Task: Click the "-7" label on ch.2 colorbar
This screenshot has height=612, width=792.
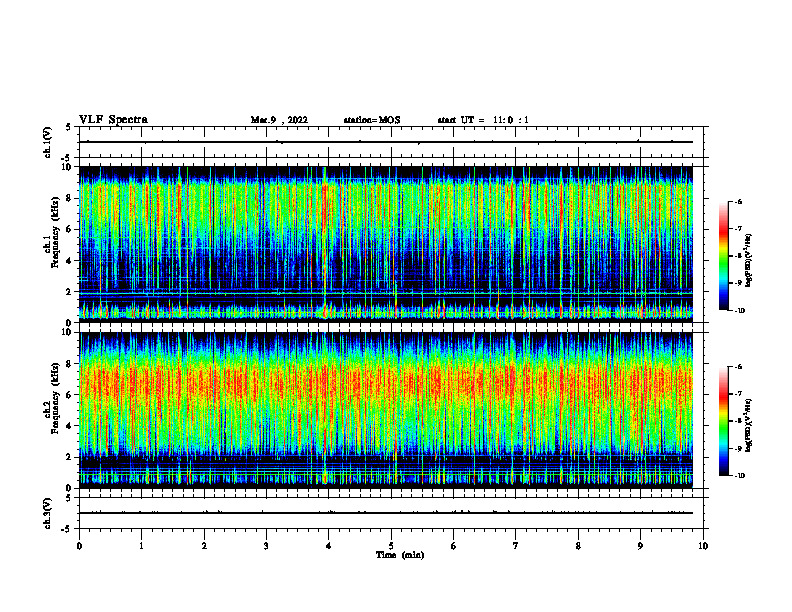Action: 738,394
